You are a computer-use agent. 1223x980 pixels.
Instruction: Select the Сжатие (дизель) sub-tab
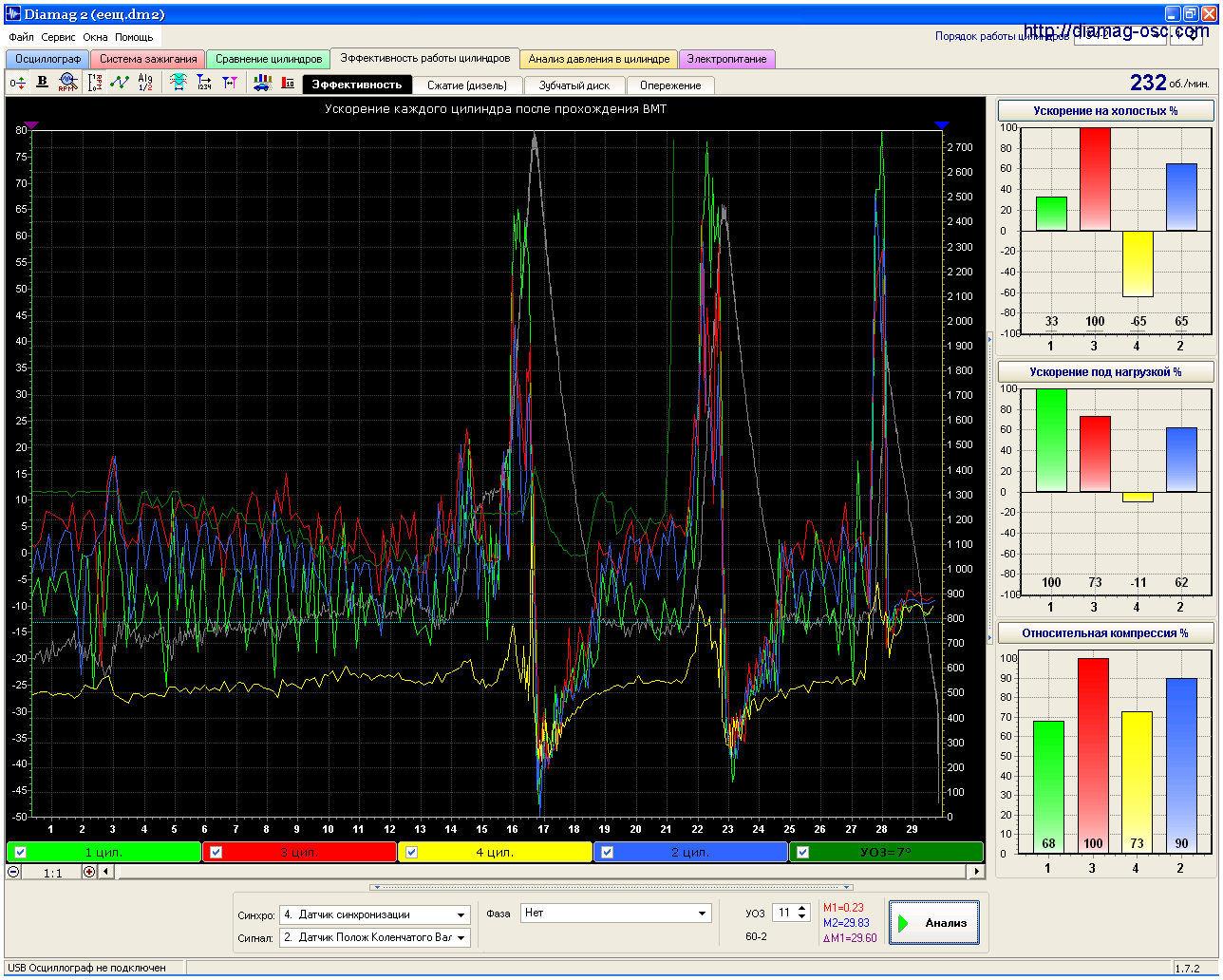tap(467, 85)
